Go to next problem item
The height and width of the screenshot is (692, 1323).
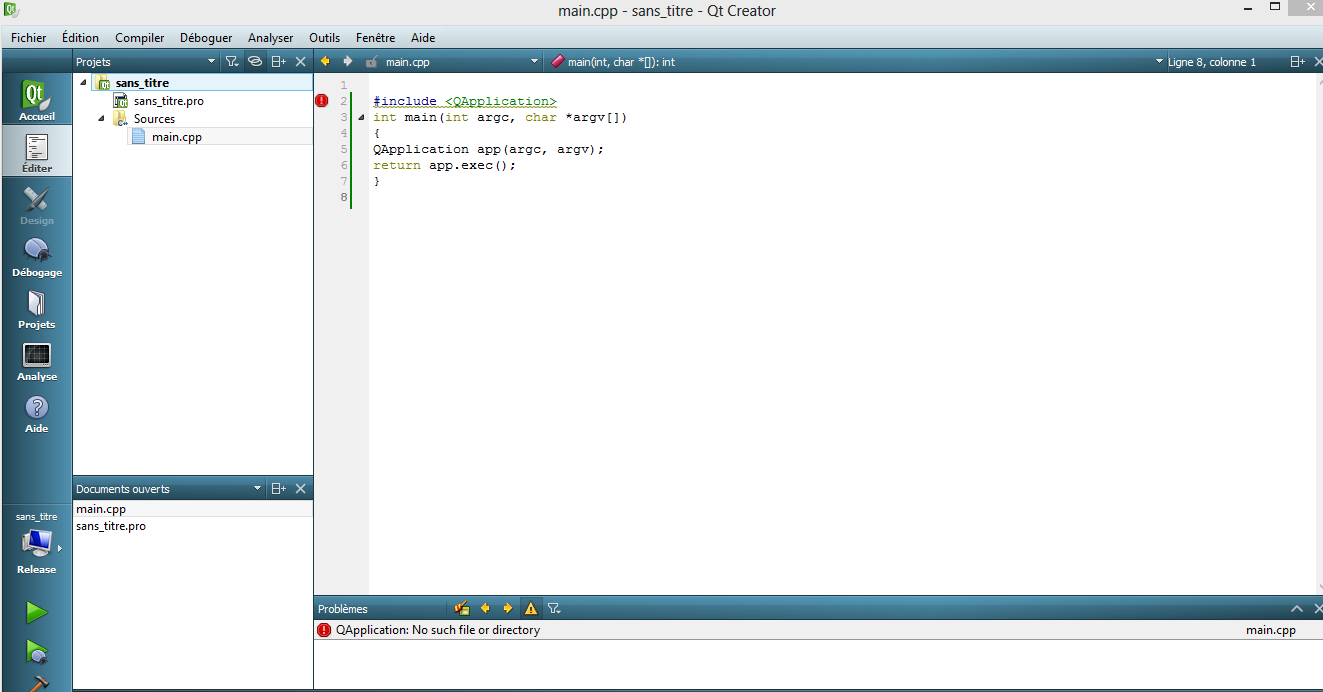tap(507, 608)
